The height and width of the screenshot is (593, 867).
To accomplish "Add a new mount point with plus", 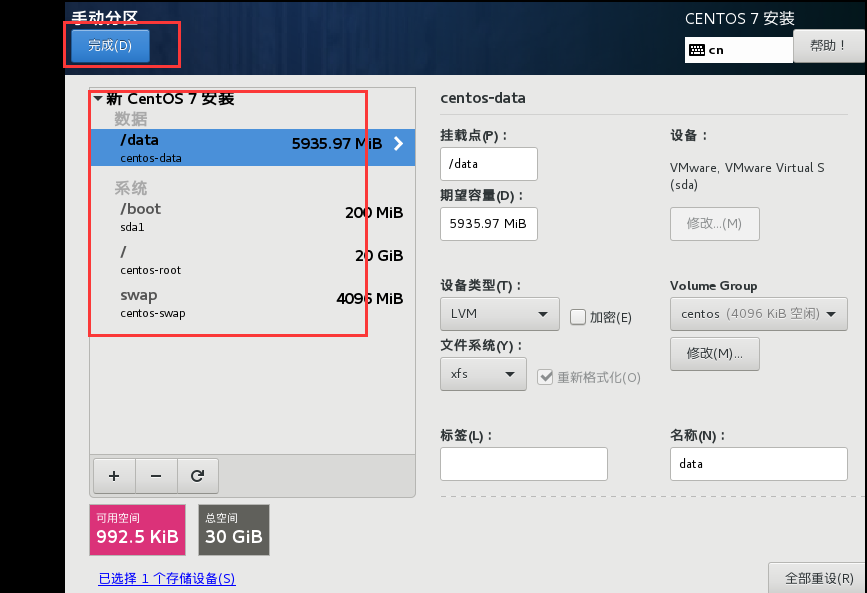I will coord(114,476).
